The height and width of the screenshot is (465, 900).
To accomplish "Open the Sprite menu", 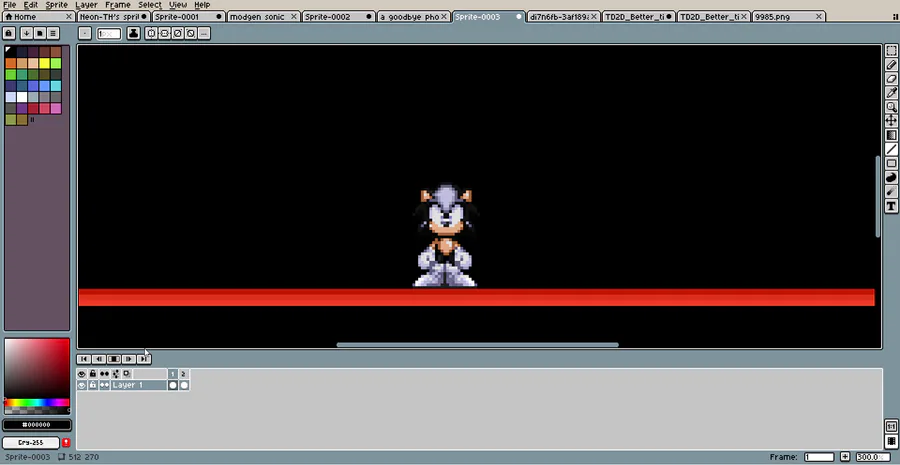I will click(x=57, y=5).
